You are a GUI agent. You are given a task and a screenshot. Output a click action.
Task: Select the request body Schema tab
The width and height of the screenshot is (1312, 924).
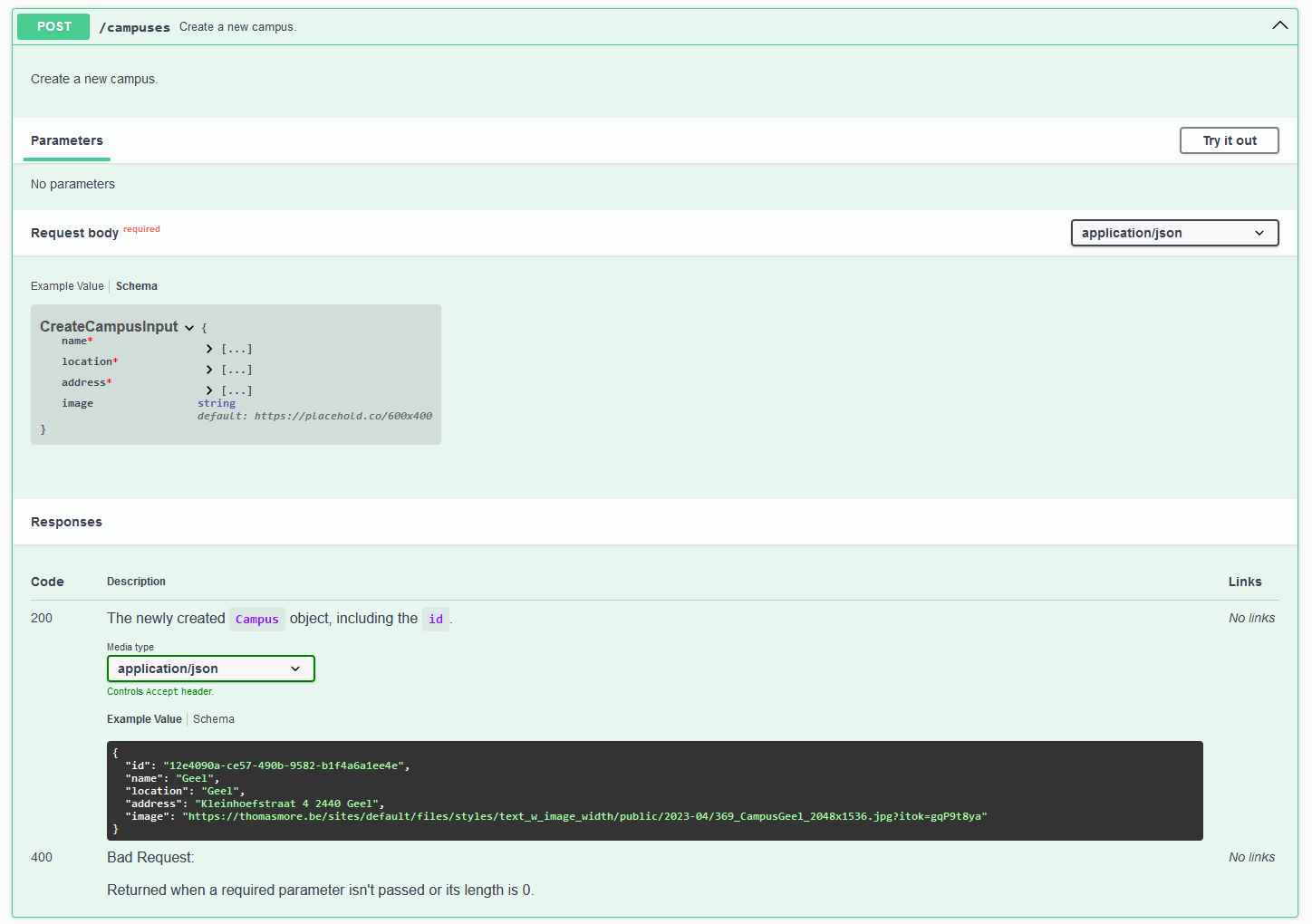click(x=137, y=286)
